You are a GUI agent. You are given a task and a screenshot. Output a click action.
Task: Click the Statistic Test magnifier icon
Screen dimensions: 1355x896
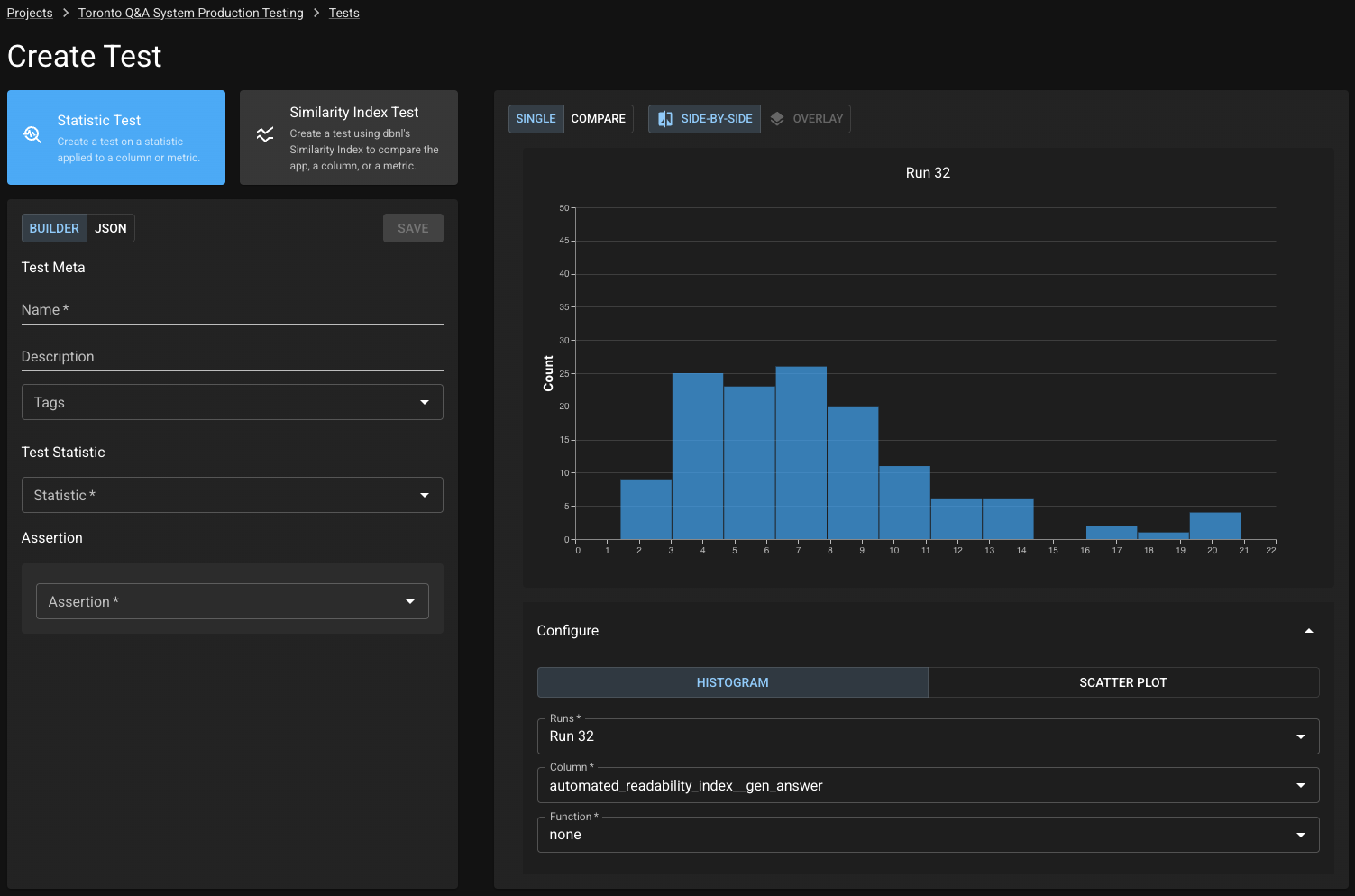[x=32, y=135]
